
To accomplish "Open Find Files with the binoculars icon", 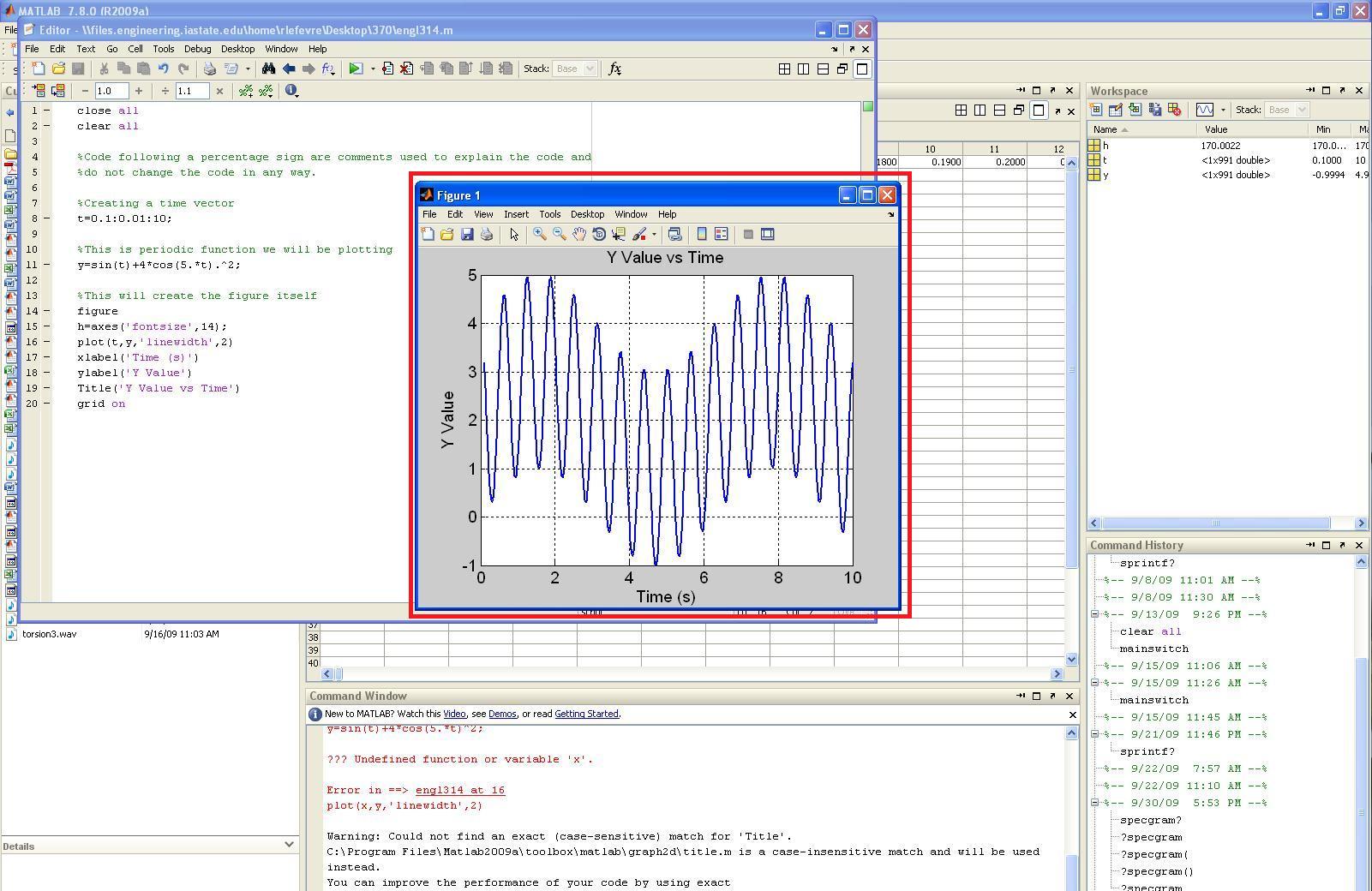I will point(270,69).
